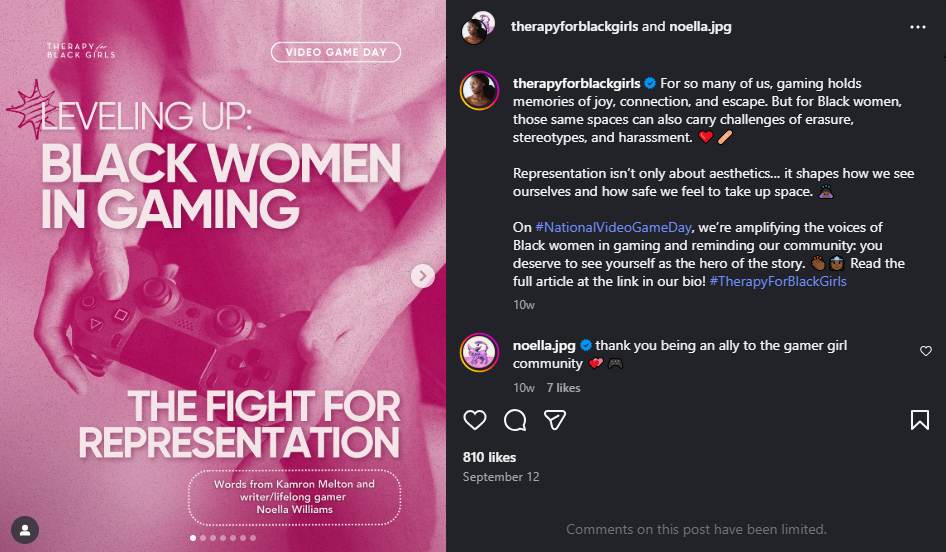The height and width of the screenshot is (552, 946).
Task: Select the second carousel dot indicator
Action: 203,538
